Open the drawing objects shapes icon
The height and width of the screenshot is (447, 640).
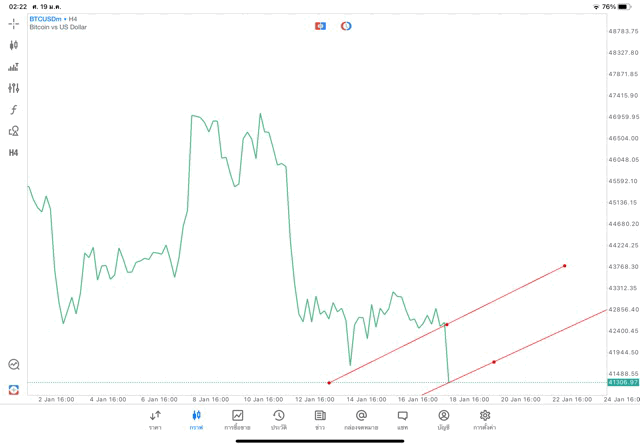tap(14, 131)
